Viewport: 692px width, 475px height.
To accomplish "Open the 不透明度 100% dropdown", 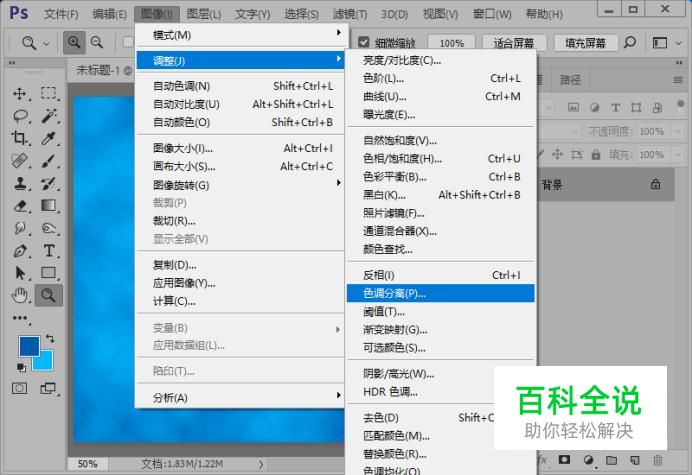I will pos(677,131).
